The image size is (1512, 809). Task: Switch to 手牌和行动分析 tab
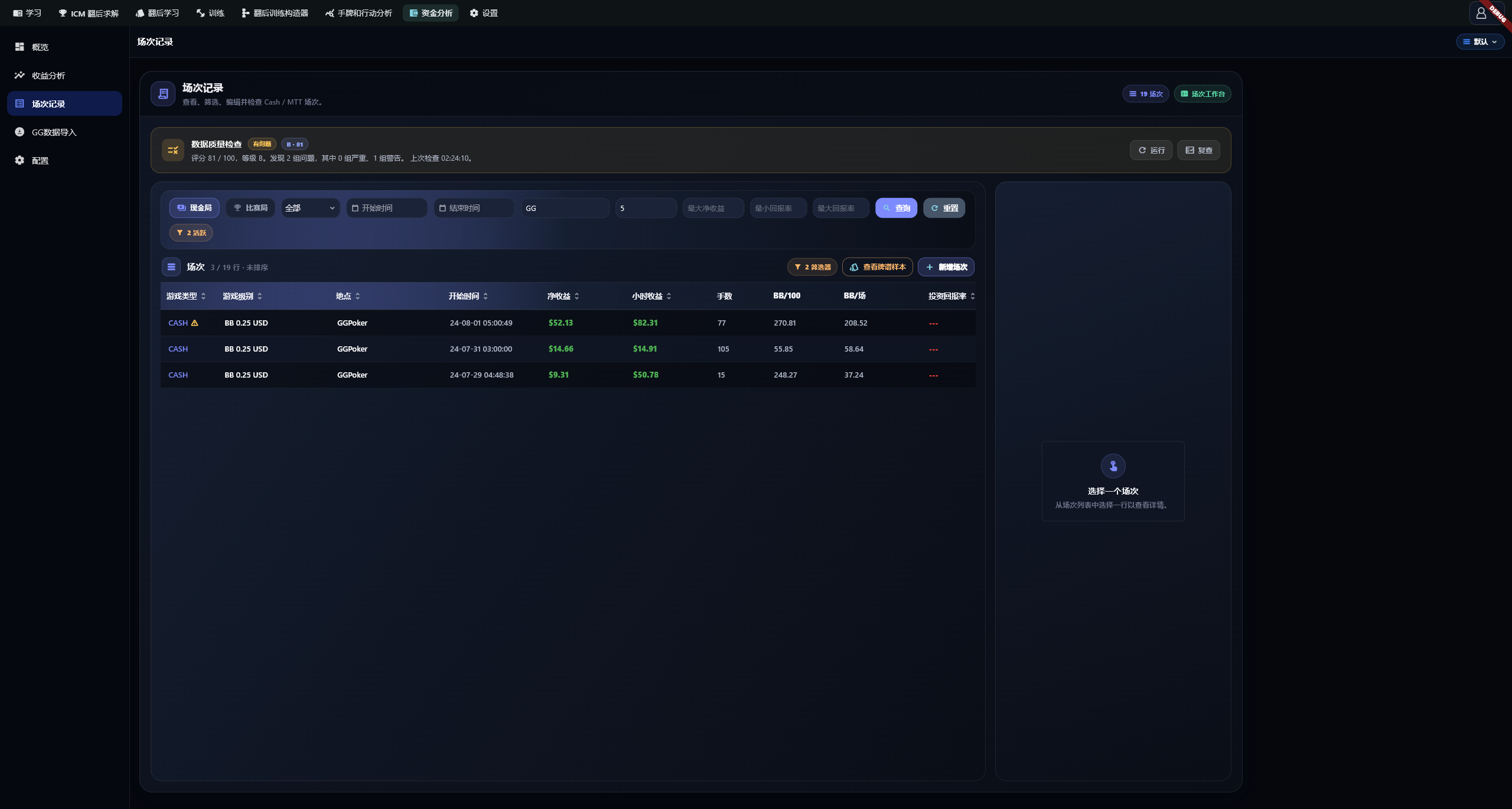coord(359,13)
